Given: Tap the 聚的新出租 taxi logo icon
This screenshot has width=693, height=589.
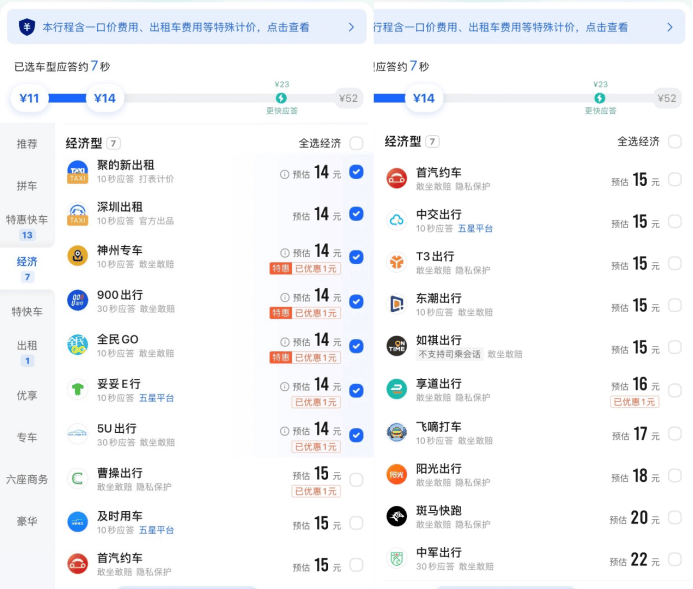Looking at the screenshot, I should point(77,172).
